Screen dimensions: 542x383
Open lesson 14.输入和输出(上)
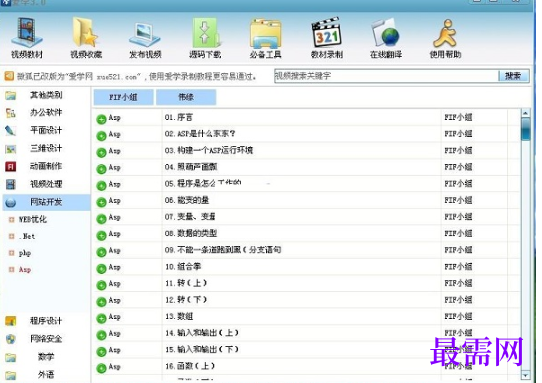click(x=202, y=333)
